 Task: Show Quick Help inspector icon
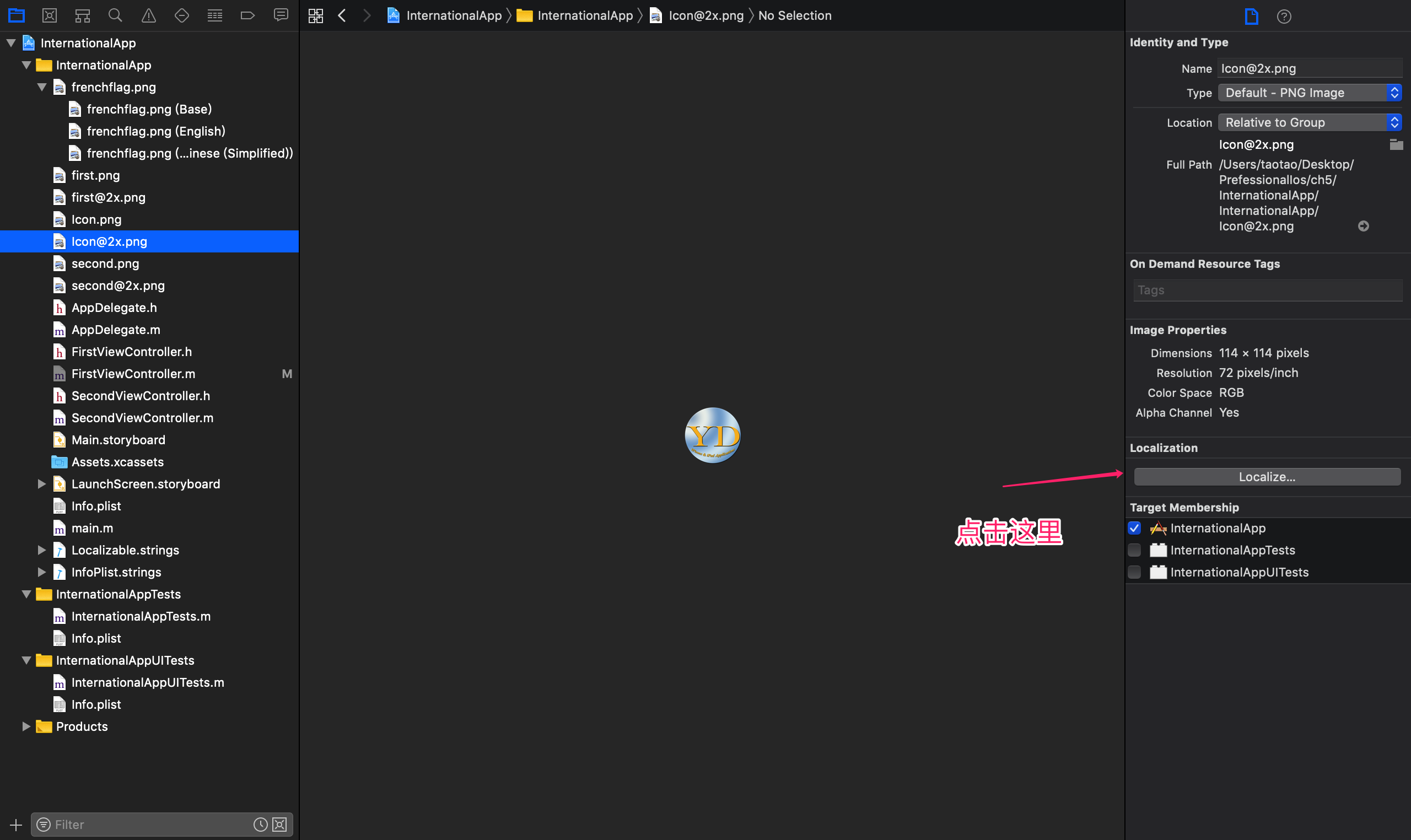[x=1284, y=17]
